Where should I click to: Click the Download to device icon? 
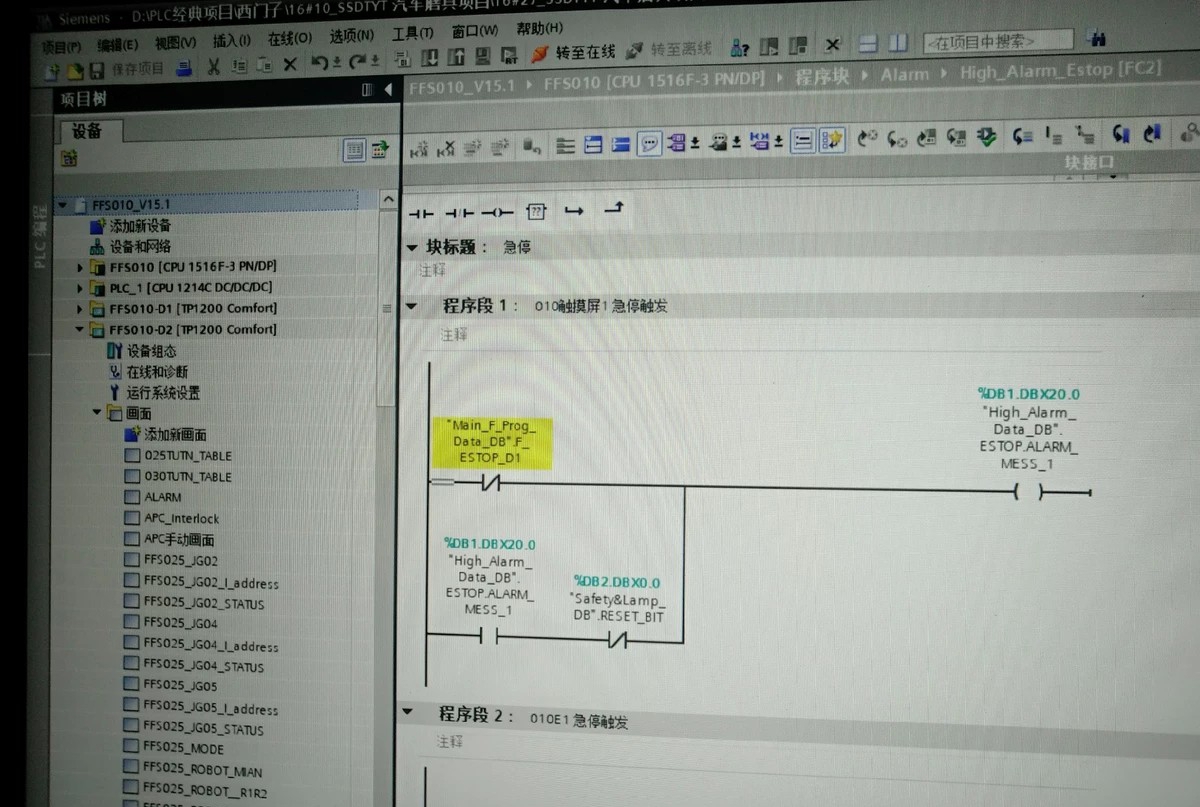(x=429, y=57)
